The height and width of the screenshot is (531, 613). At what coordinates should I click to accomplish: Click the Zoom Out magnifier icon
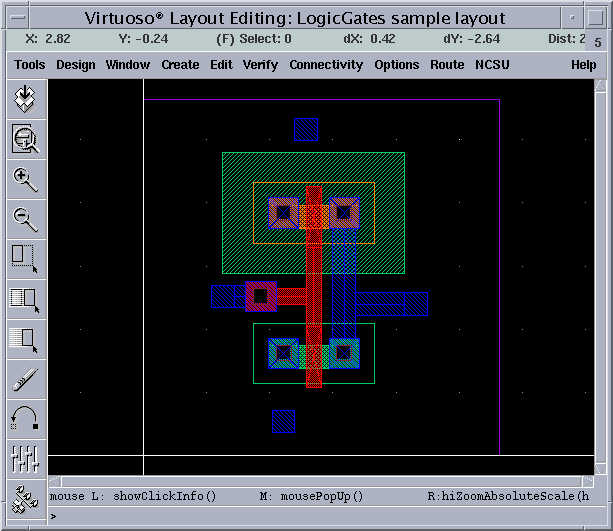click(24, 219)
